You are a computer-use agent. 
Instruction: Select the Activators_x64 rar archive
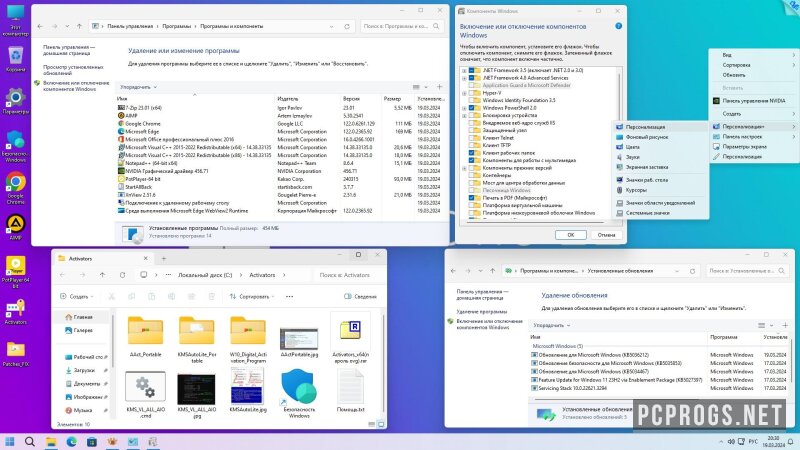[x=351, y=338]
